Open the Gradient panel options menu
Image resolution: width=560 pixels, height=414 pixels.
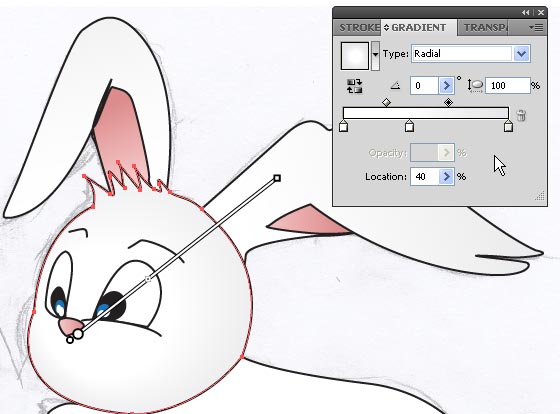536,28
